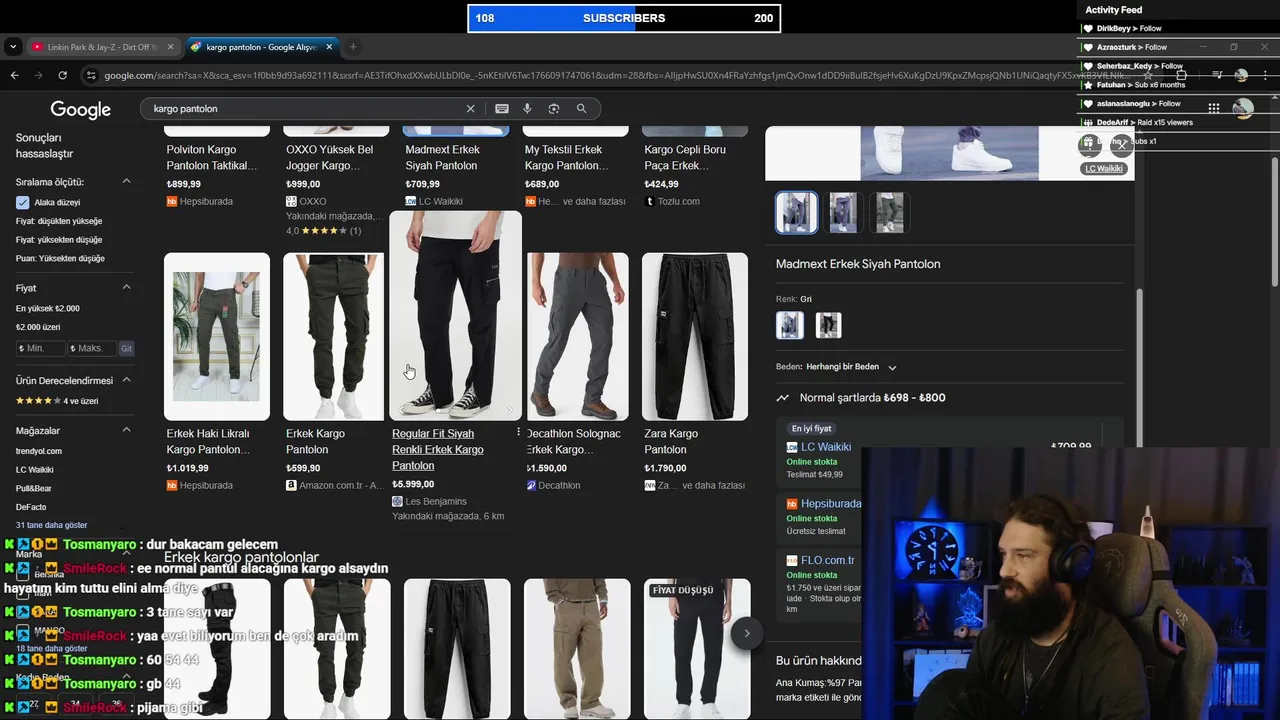Image resolution: width=1280 pixels, height=720 pixels.
Task: Open media controls icon in Chrome toolbar
Action: pos(1217,75)
